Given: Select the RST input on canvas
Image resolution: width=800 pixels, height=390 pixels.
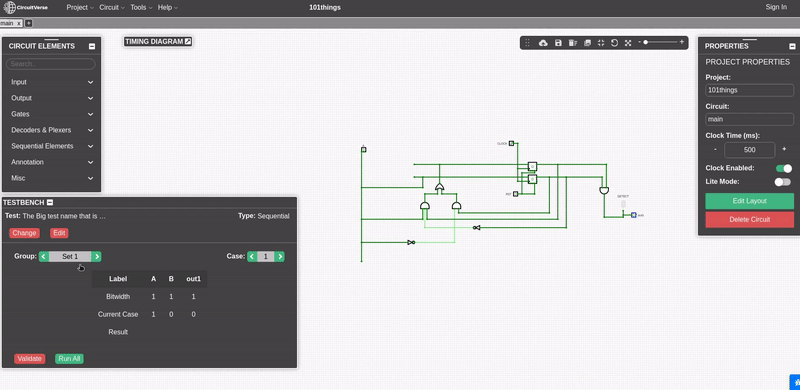Looking at the screenshot, I should tap(515, 194).
